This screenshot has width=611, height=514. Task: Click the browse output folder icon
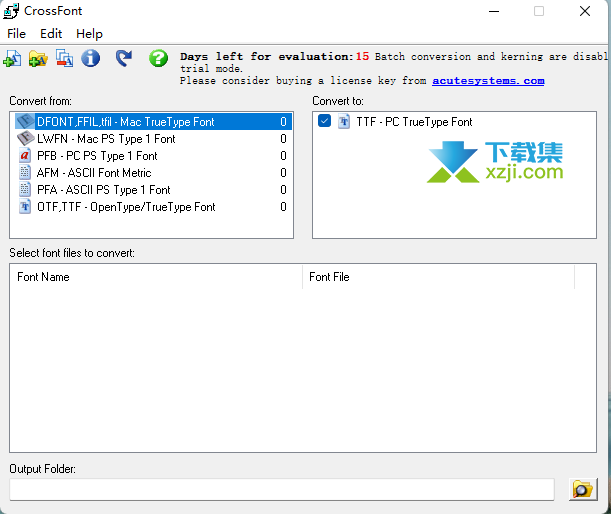click(x=583, y=489)
